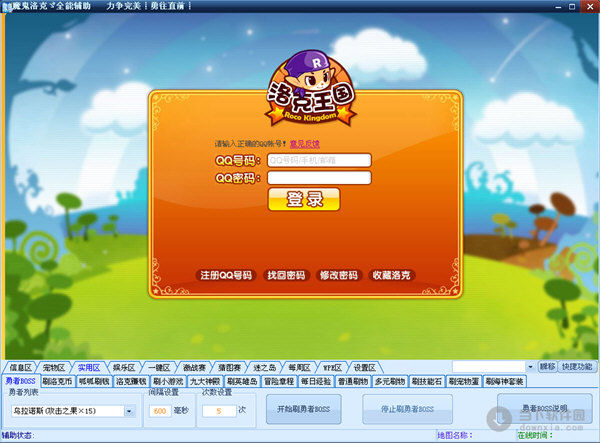
Task: Click the Roco Kingdom logo emblem
Action: point(311,89)
